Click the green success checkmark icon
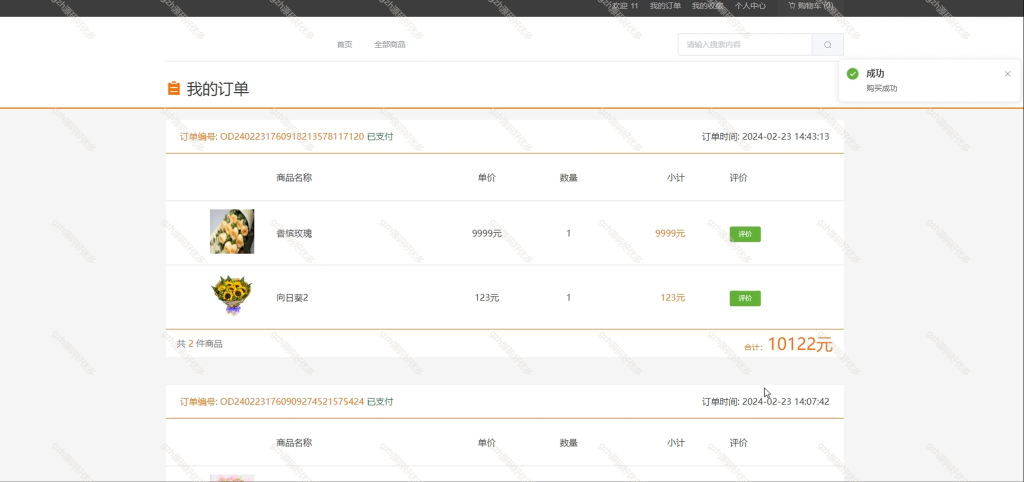1024x482 pixels. click(x=852, y=74)
